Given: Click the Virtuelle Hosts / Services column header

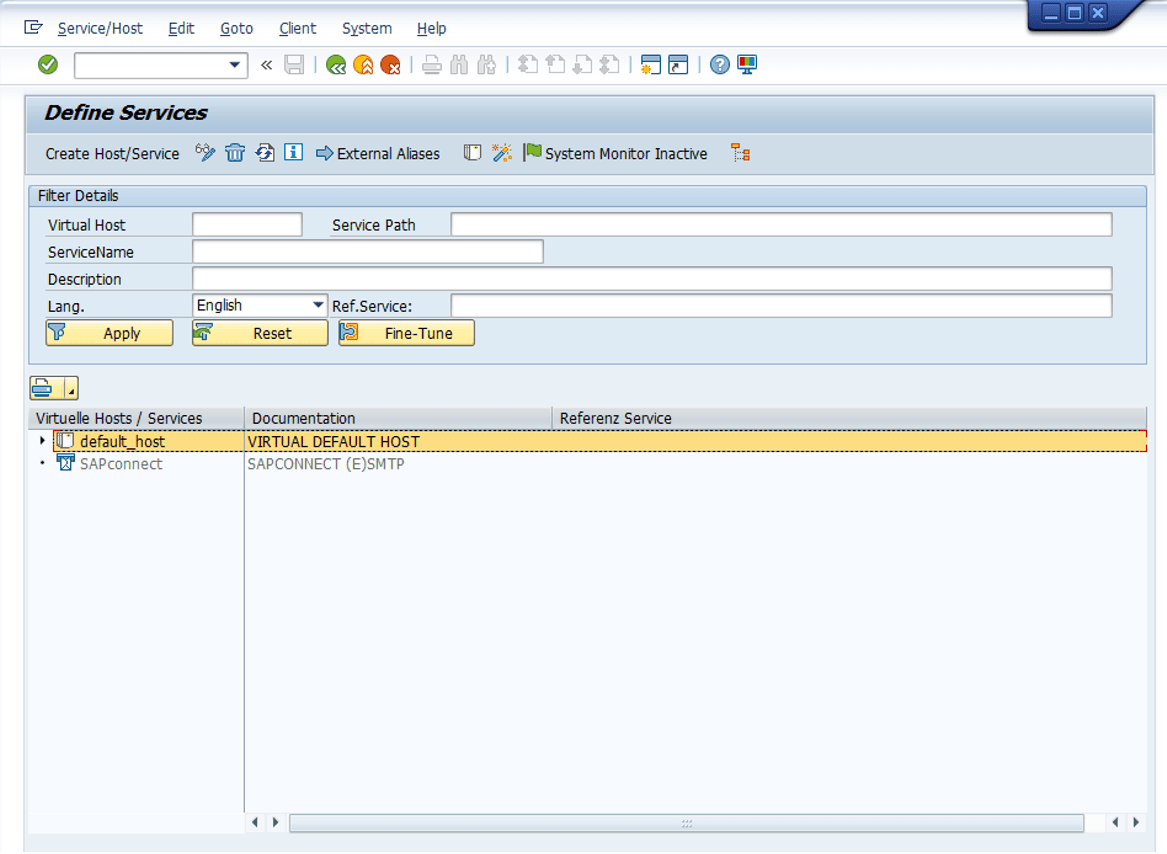Looking at the screenshot, I should (136, 418).
